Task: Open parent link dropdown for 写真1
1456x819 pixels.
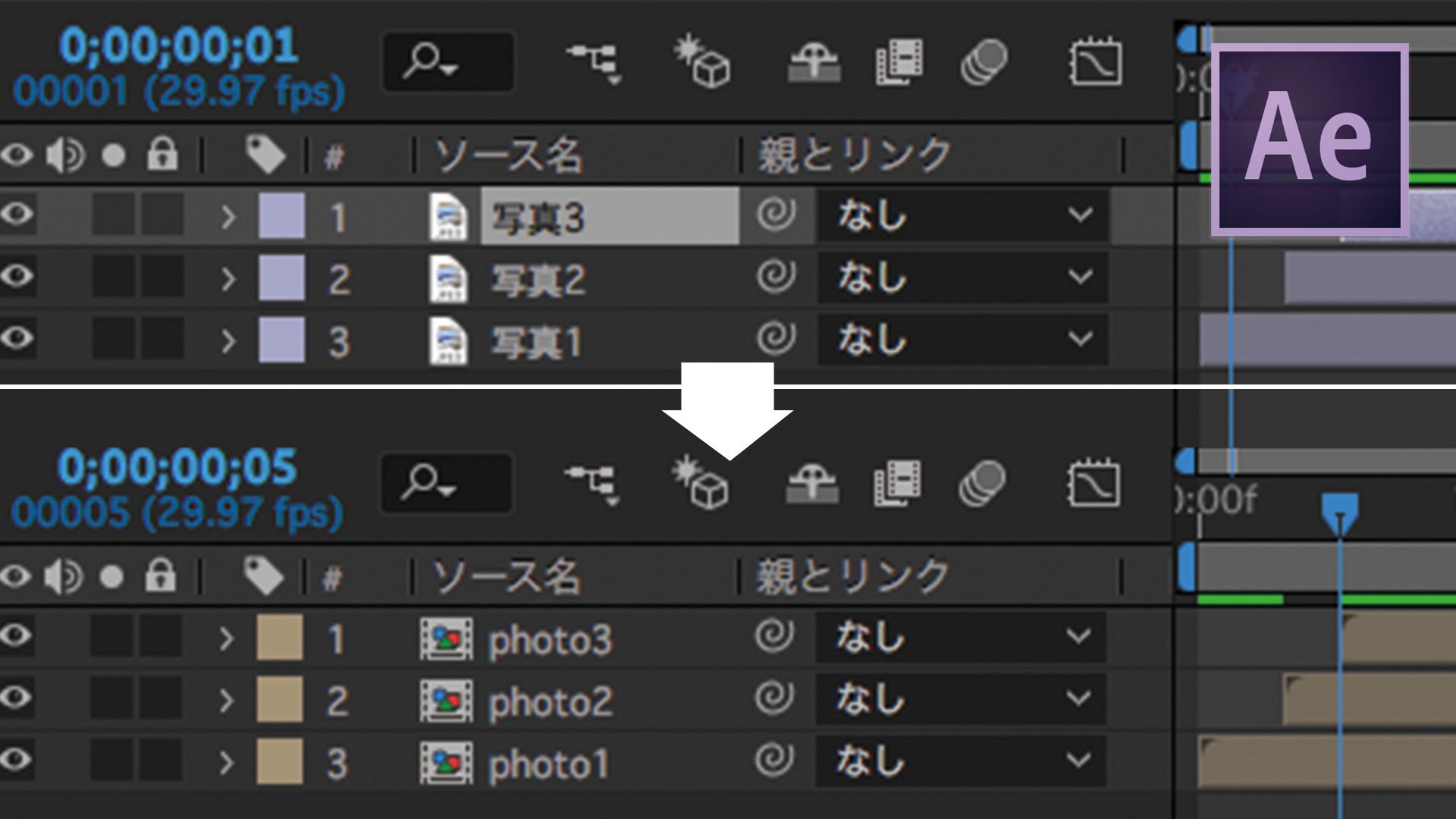Action: point(1081,343)
